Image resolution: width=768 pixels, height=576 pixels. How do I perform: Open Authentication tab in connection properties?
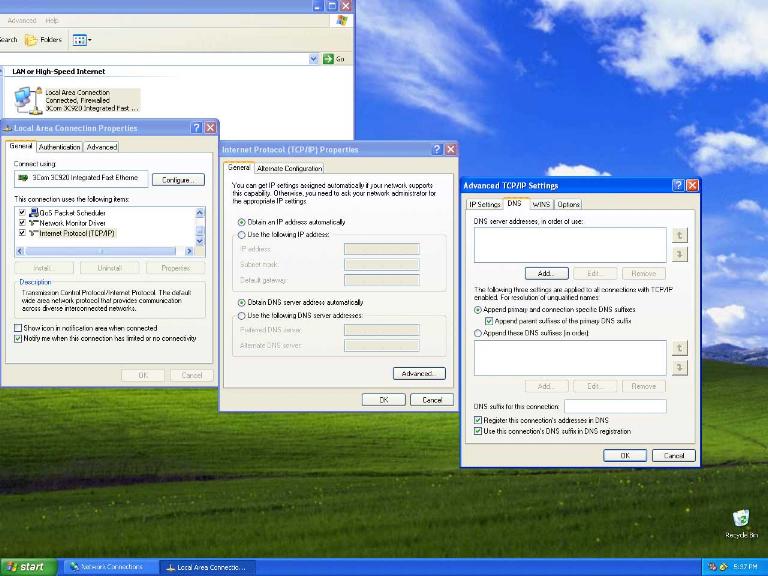[59, 147]
